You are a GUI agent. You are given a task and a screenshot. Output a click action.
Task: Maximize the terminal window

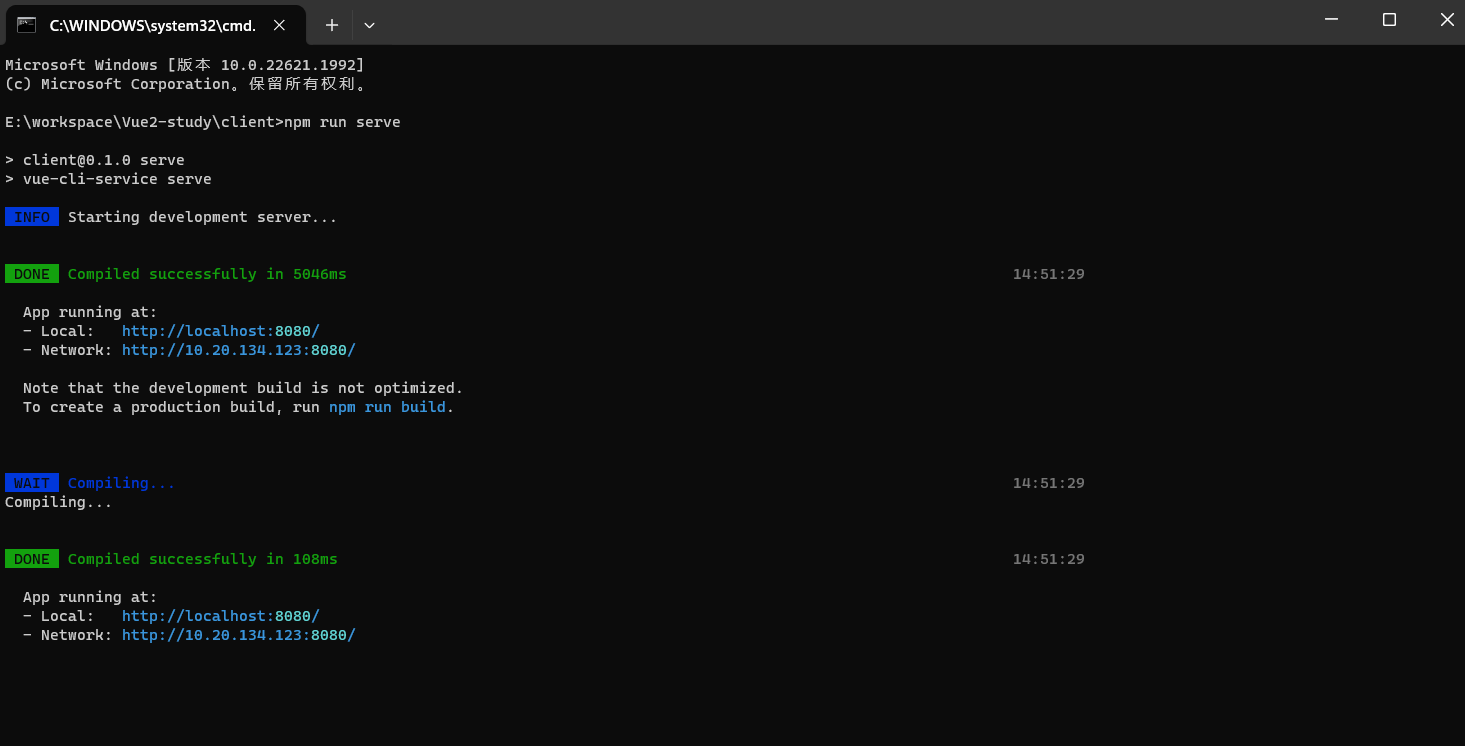pos(1389,20)
